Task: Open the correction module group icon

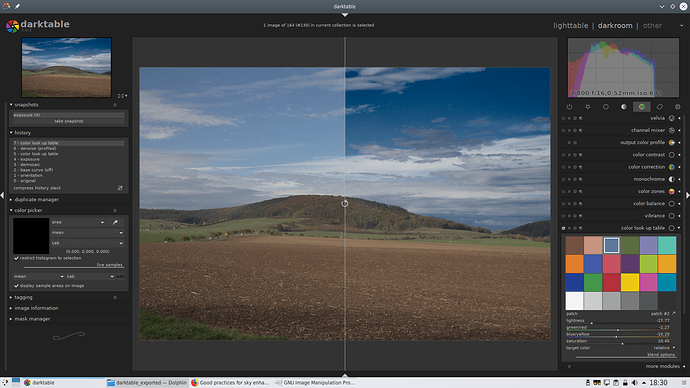Action: click(660, 107)
